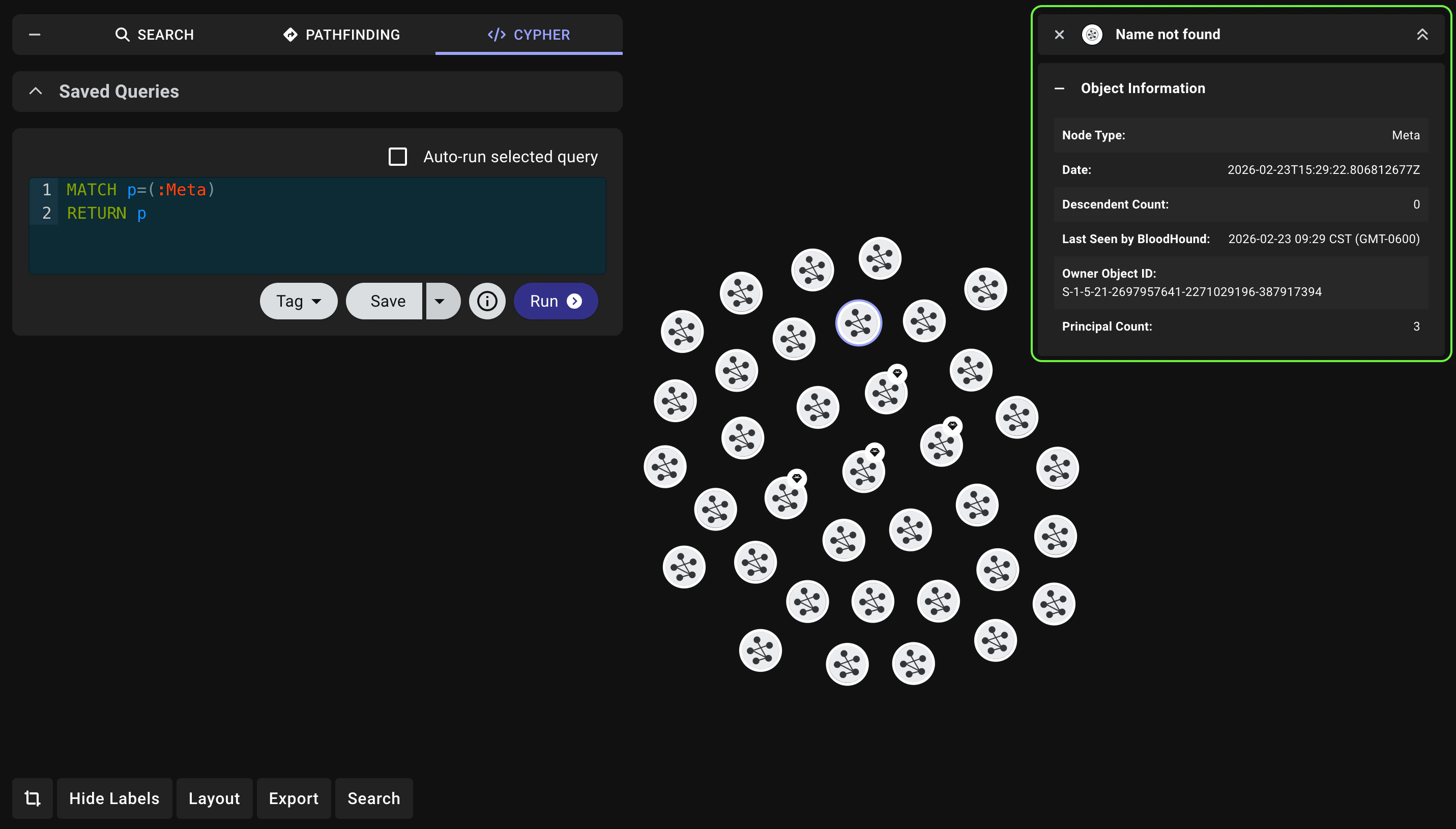Screen dimensions: 1456x829
Task: Switch to the PATHFINDING tab
Action: pos(342,35)
